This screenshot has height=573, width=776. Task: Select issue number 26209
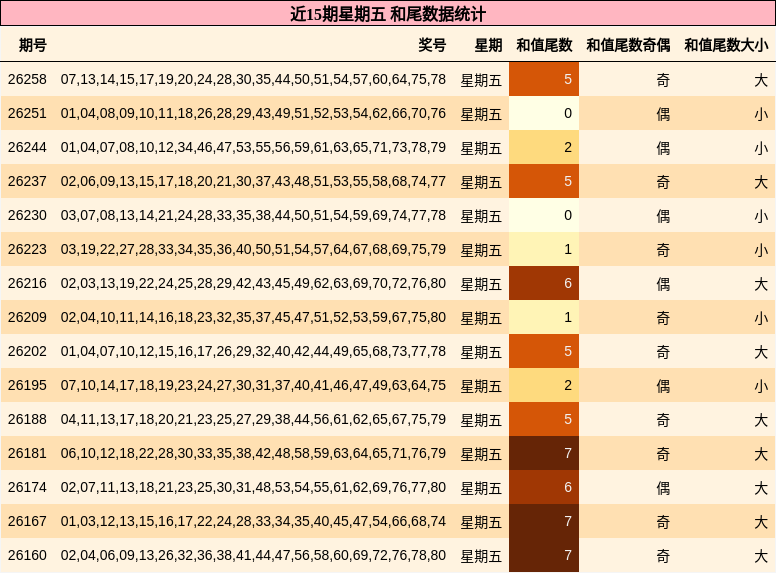[27, 317]
